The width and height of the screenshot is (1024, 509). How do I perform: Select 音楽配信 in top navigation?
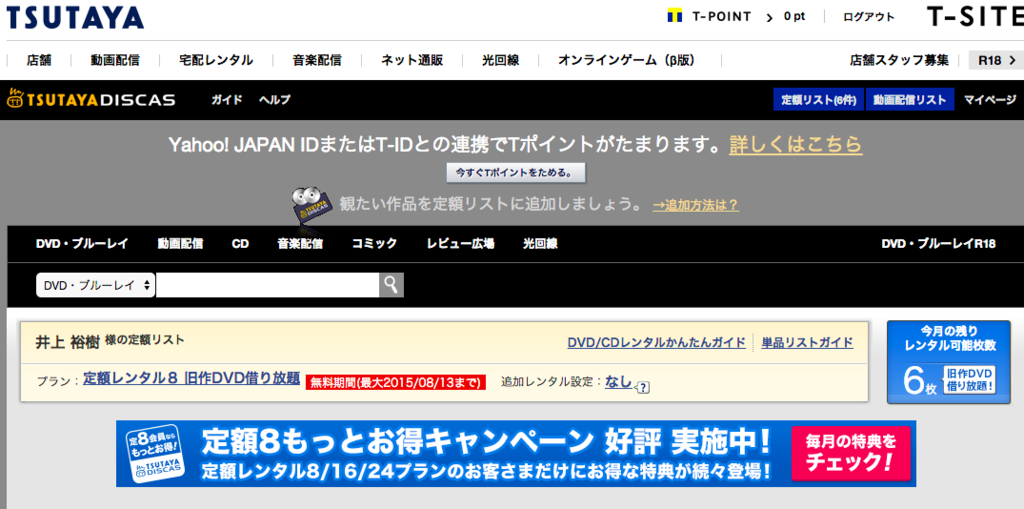317,60
